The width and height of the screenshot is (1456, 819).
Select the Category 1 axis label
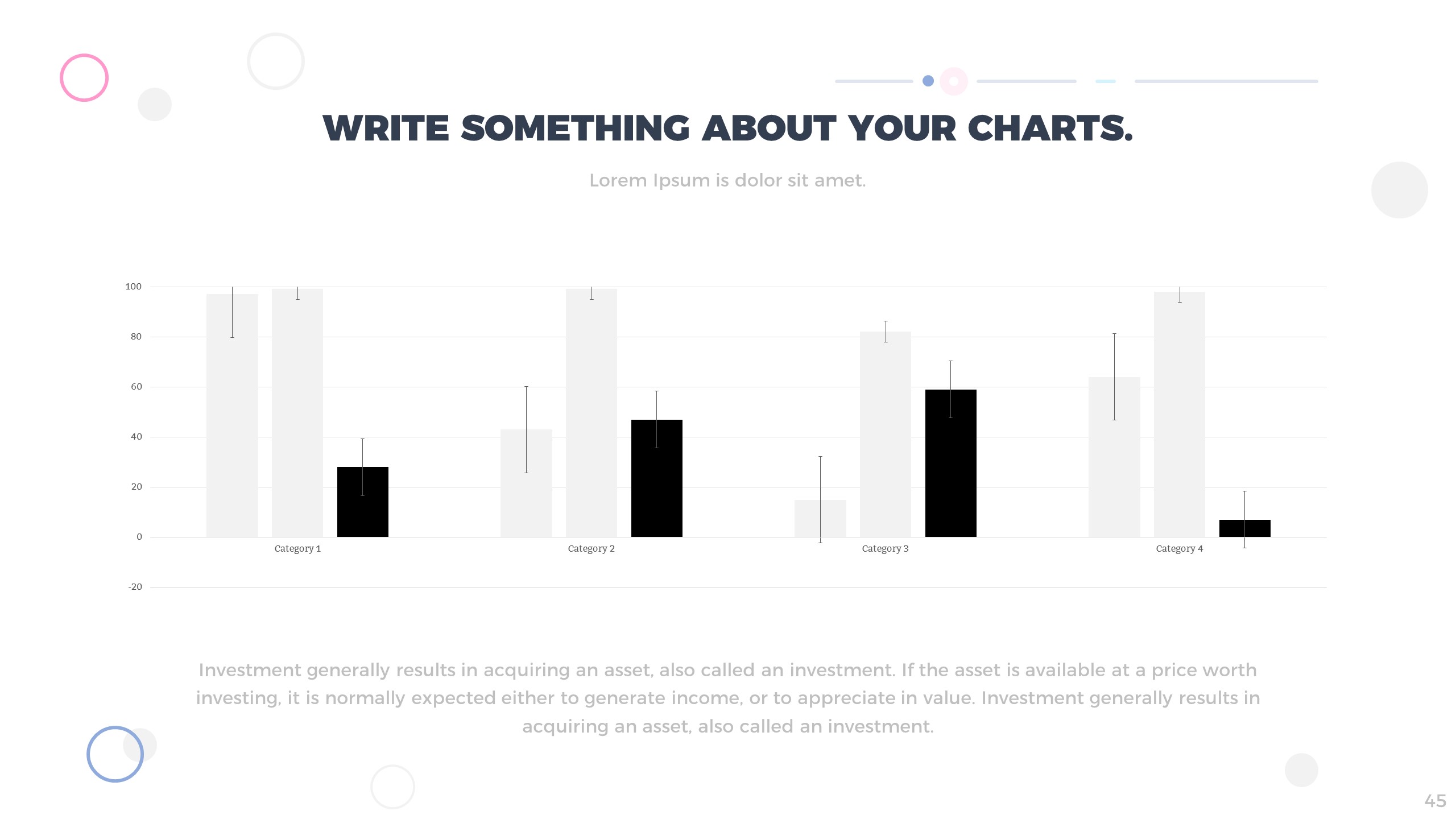pos(297,549)
